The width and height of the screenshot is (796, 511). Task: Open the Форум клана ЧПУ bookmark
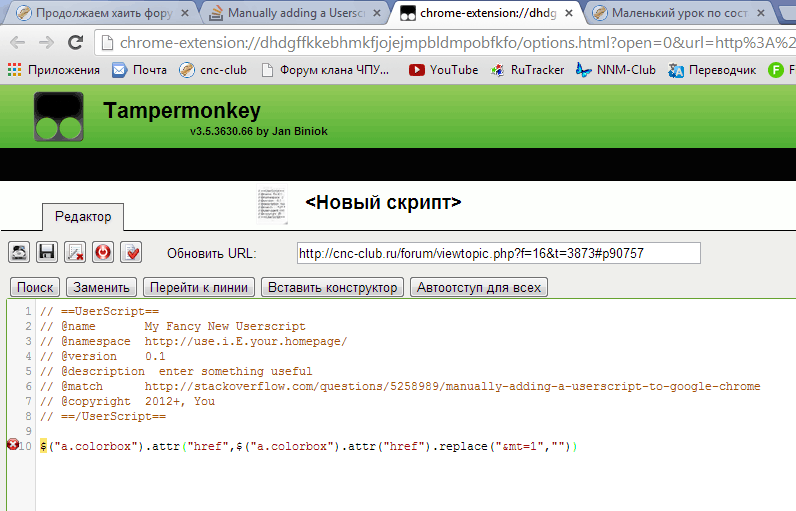tap(325, 70)
